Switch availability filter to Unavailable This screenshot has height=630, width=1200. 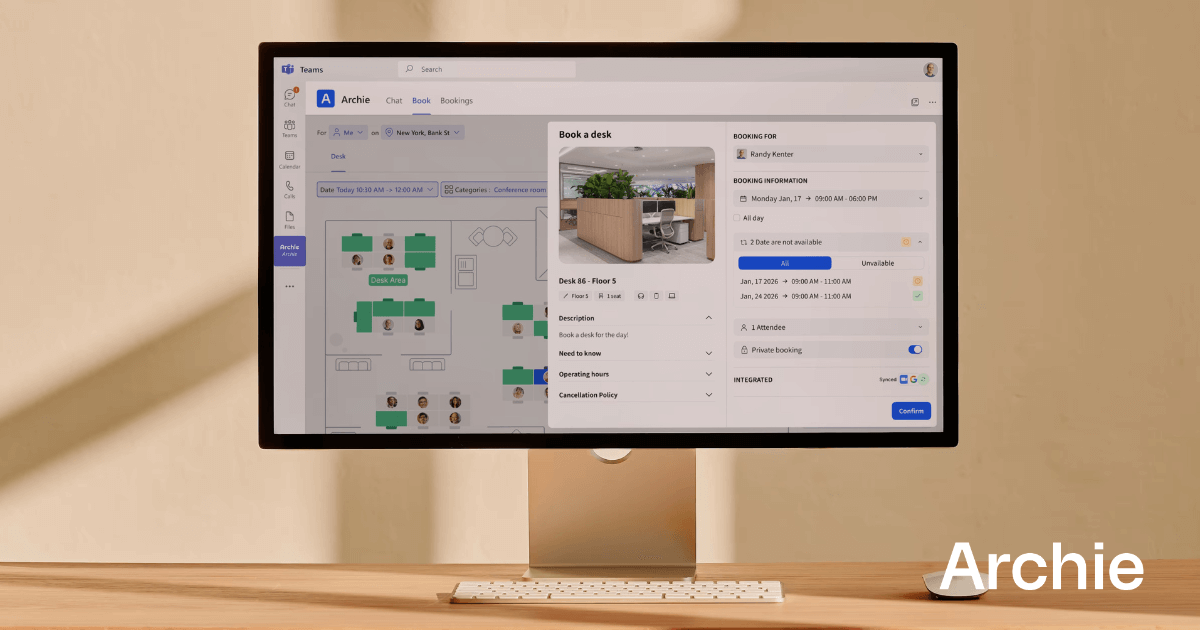point(879,262)
